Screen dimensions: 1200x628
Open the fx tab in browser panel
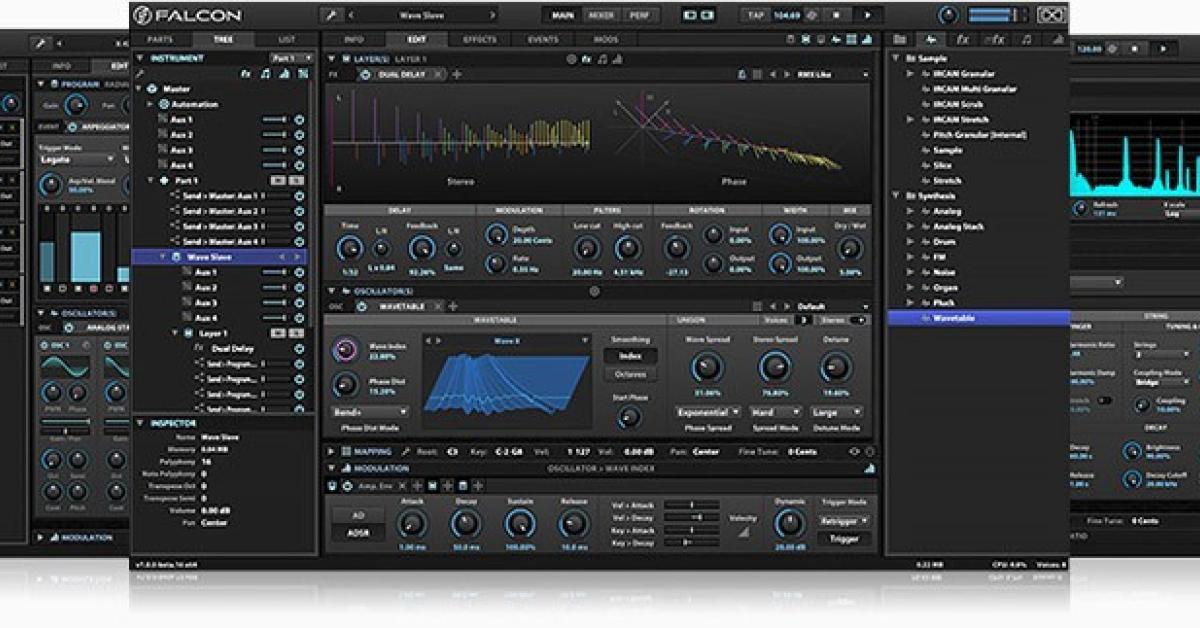pyautogui.click(x=963, y=39)
